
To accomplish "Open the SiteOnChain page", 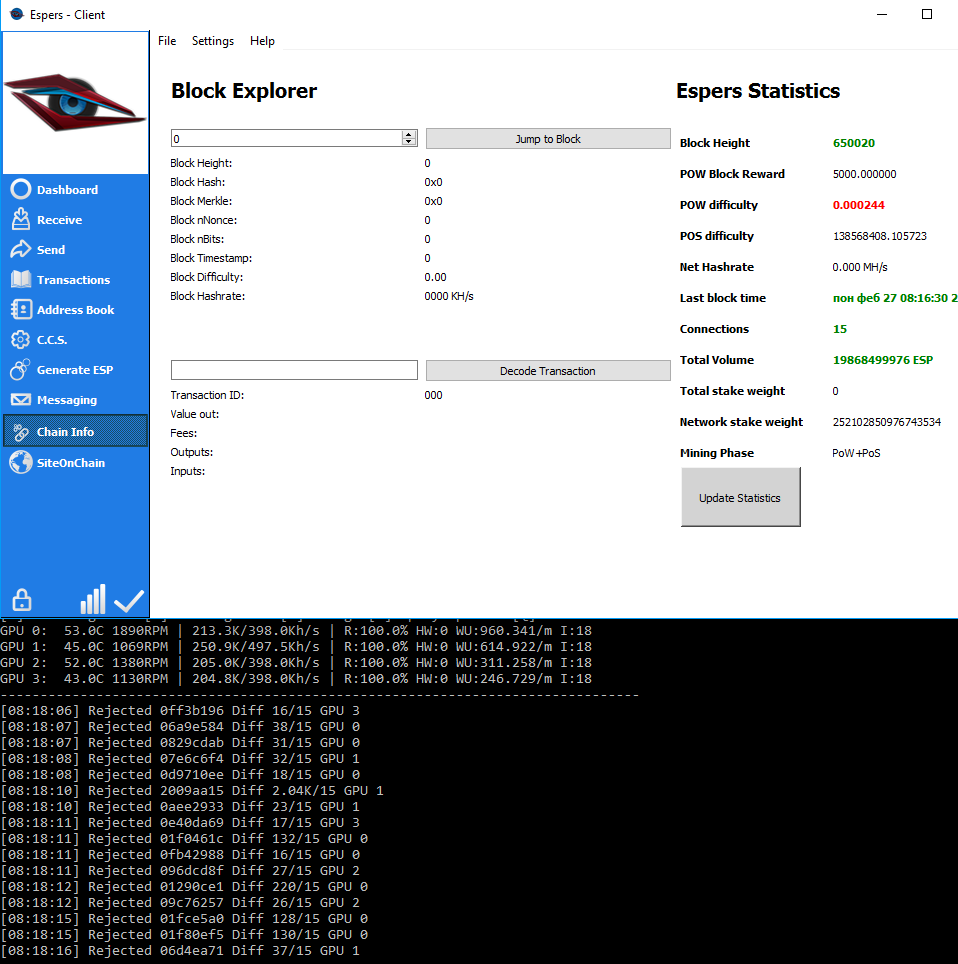I will click(x=75, y=462).
